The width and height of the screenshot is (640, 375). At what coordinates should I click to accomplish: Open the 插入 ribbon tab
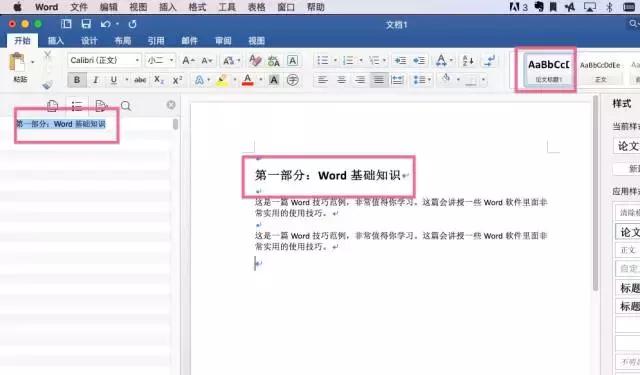tap(56, 41)
